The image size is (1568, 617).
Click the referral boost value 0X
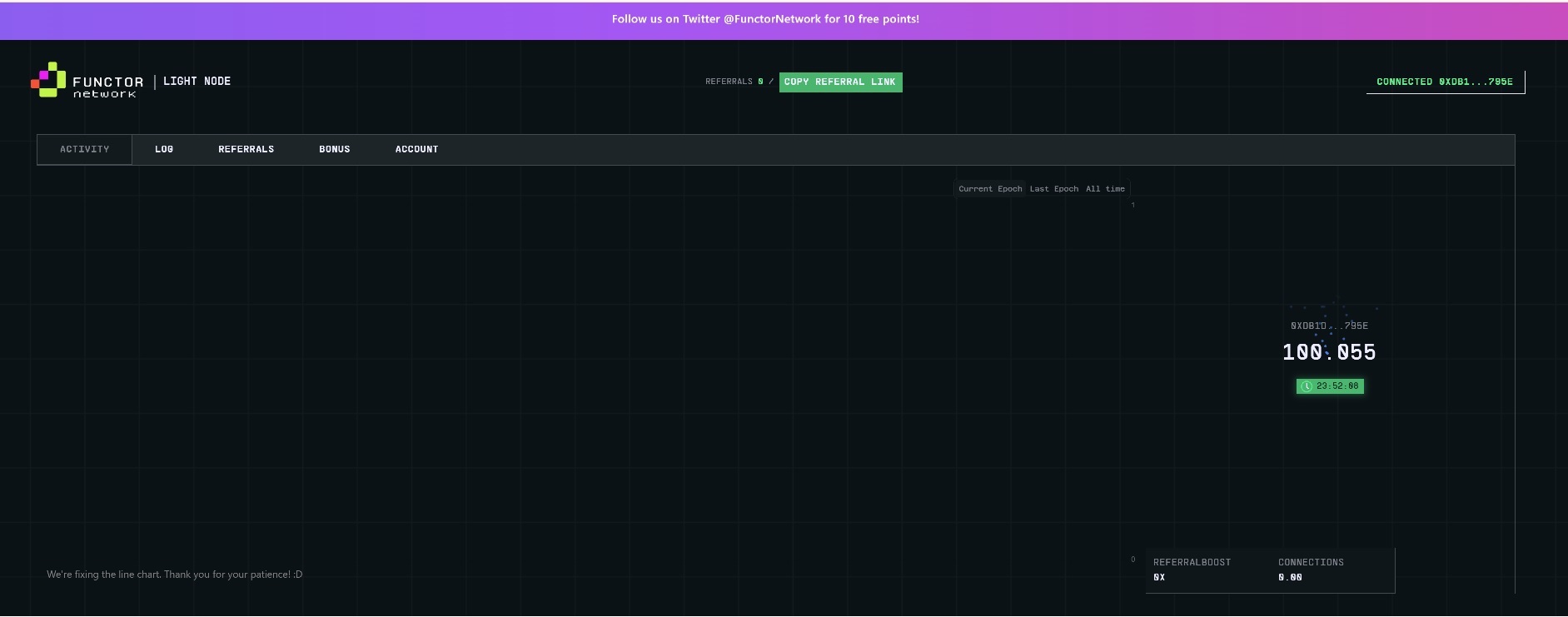(x=1159, y=577)
